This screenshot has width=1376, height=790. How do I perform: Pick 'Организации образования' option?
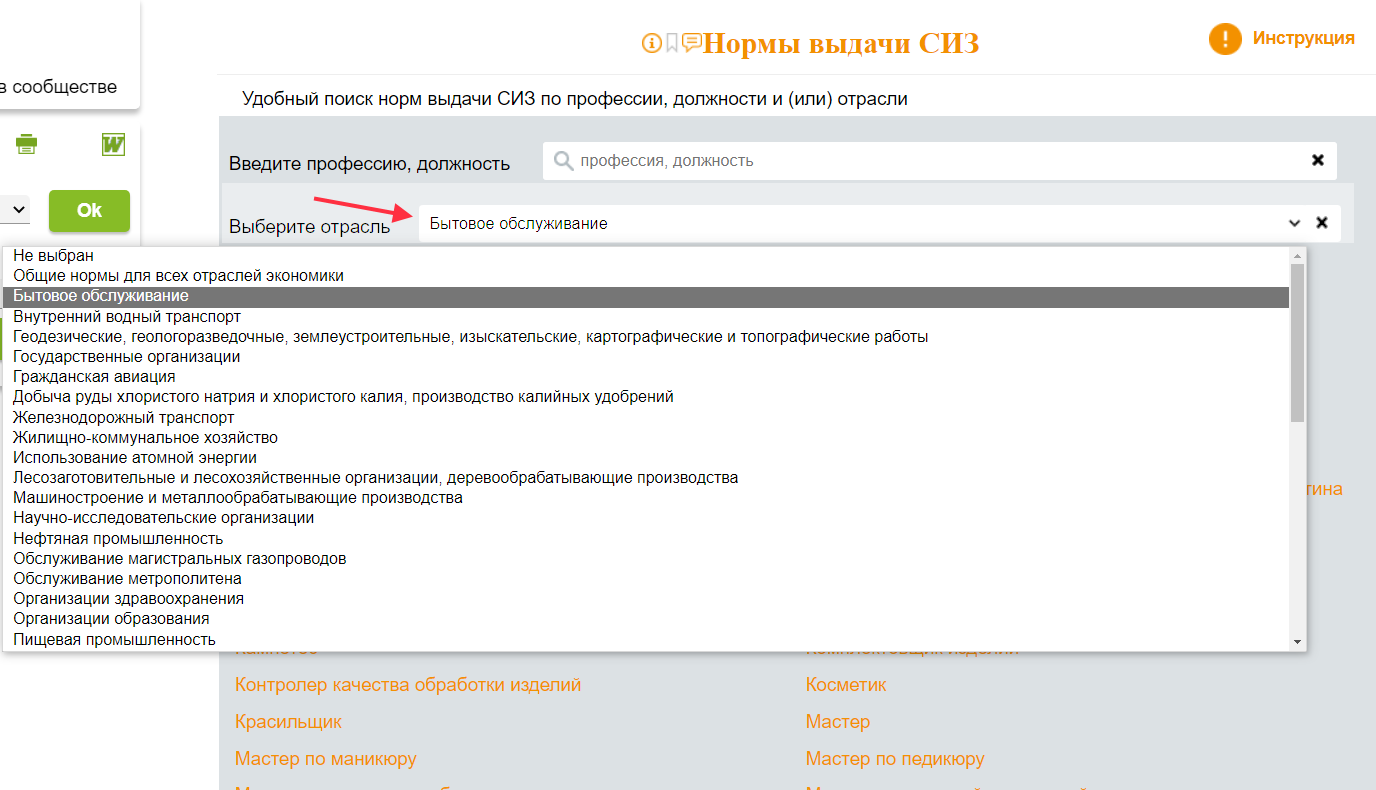tap(646, 619)
